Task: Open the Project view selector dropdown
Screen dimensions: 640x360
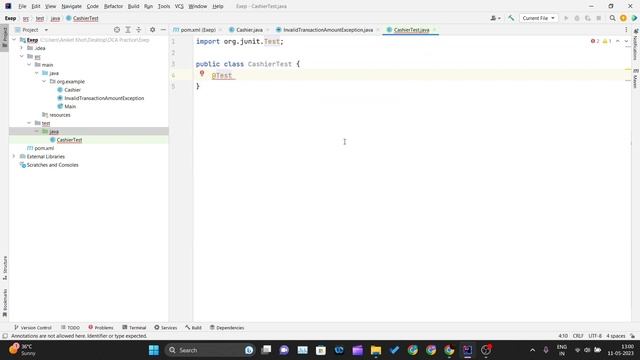Action: [x=32, y=30]
